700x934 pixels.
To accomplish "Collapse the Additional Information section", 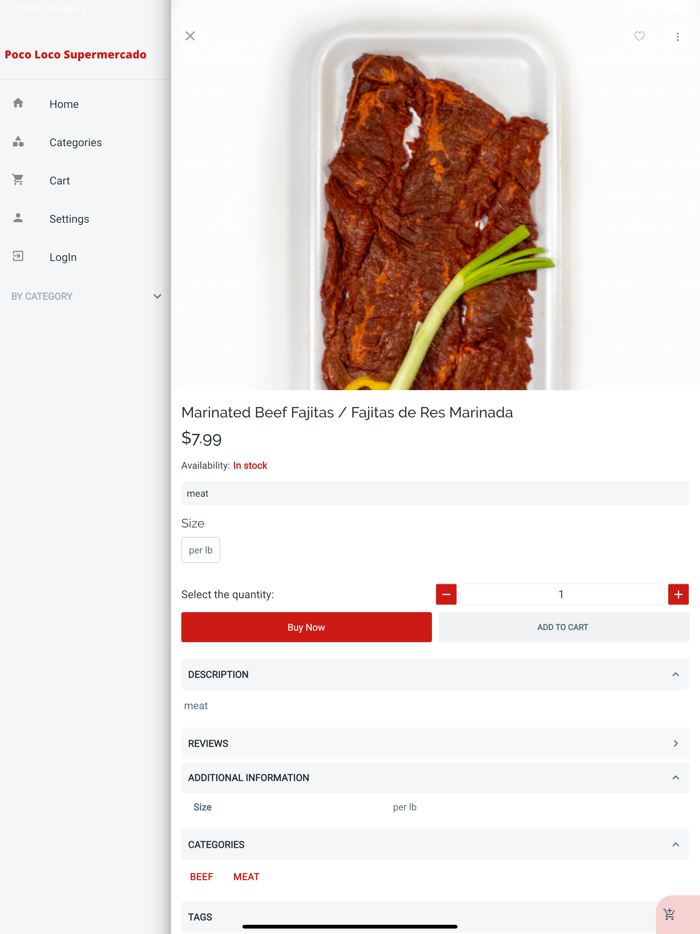I will click(x=675, y=778).
